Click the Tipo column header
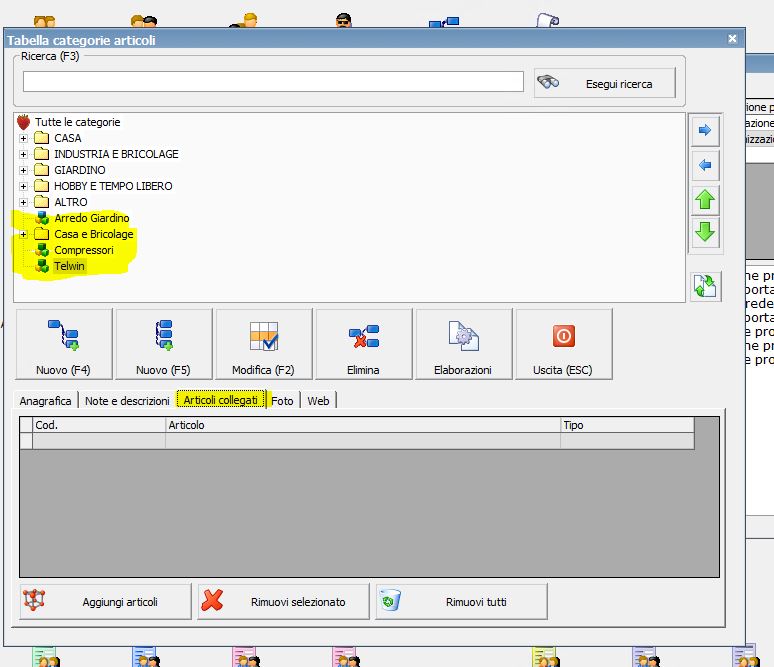The height and width of the screenshot is (667, 774). 627,425
